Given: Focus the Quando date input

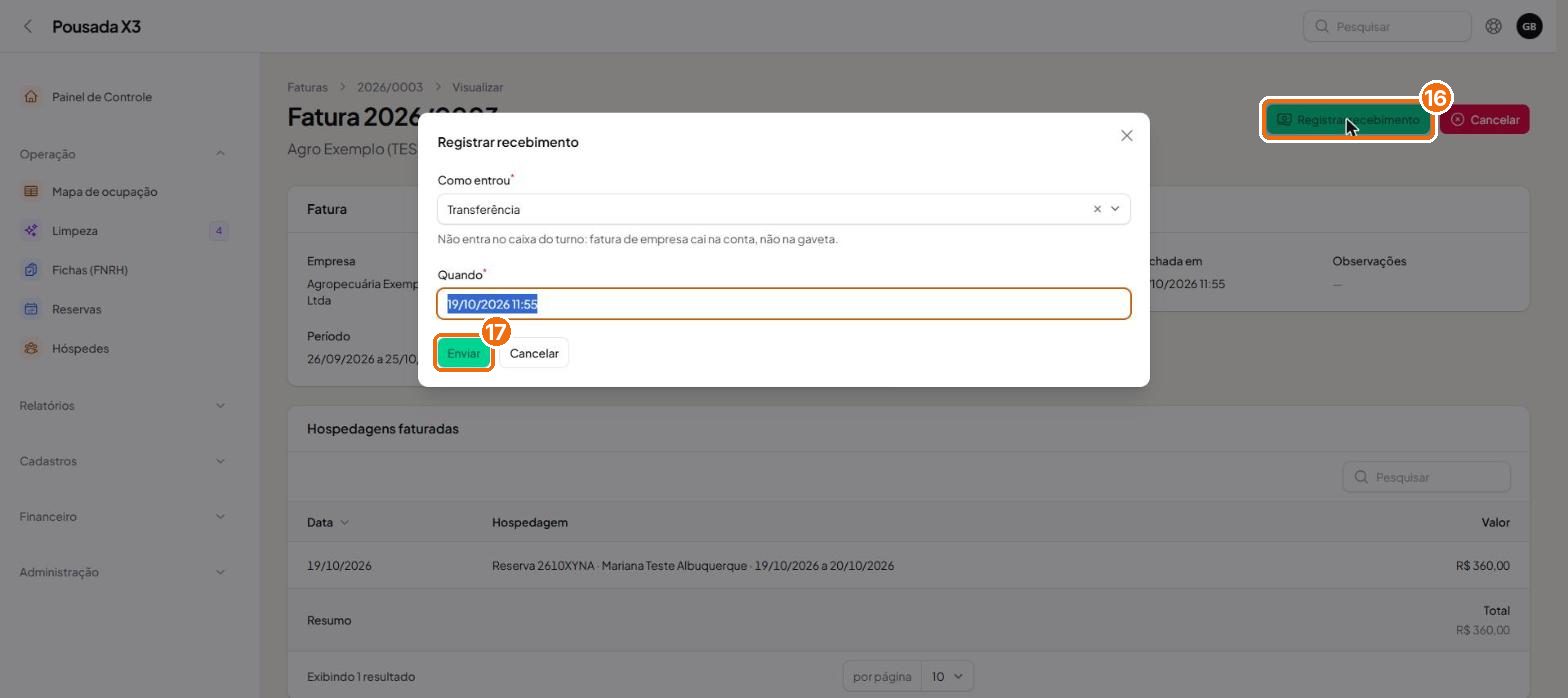Looking at the screenshot, I should 784,304.
